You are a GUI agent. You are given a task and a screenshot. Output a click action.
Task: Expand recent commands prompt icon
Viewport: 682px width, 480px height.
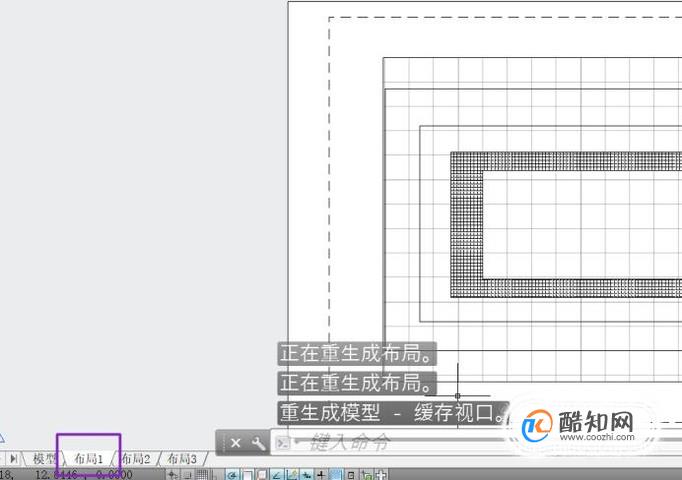[x=283, y=443]
